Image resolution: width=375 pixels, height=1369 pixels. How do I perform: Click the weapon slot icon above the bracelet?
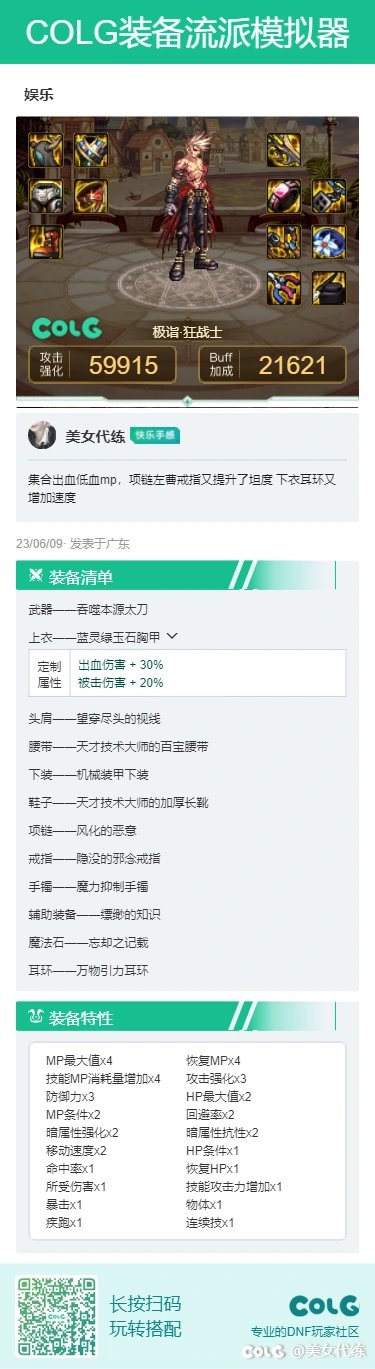pos(284,150)
